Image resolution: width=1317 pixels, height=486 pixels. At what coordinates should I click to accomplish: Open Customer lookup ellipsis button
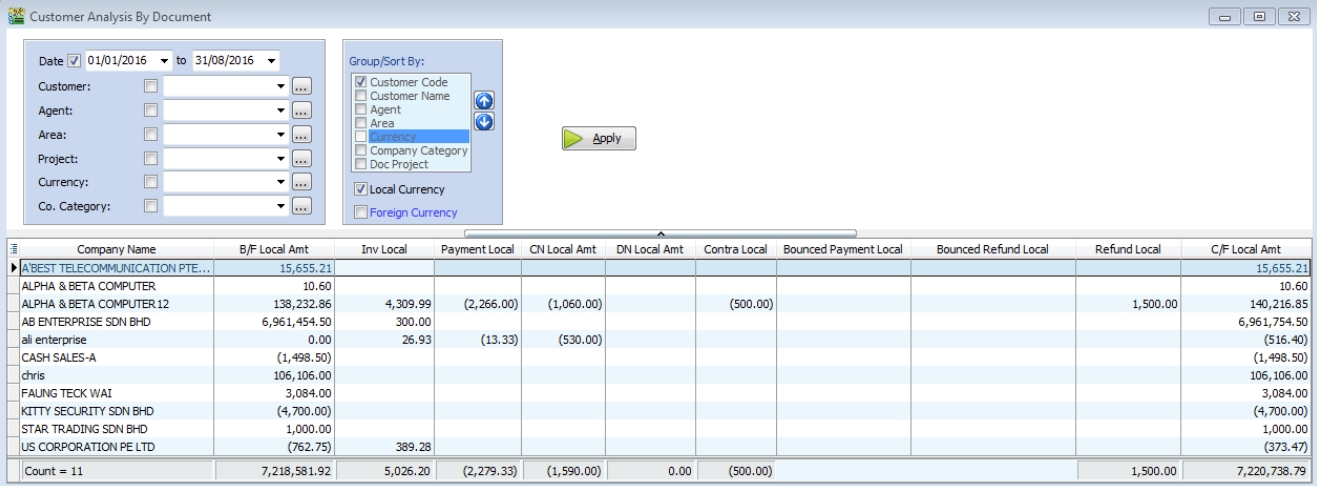coord(302,87)
